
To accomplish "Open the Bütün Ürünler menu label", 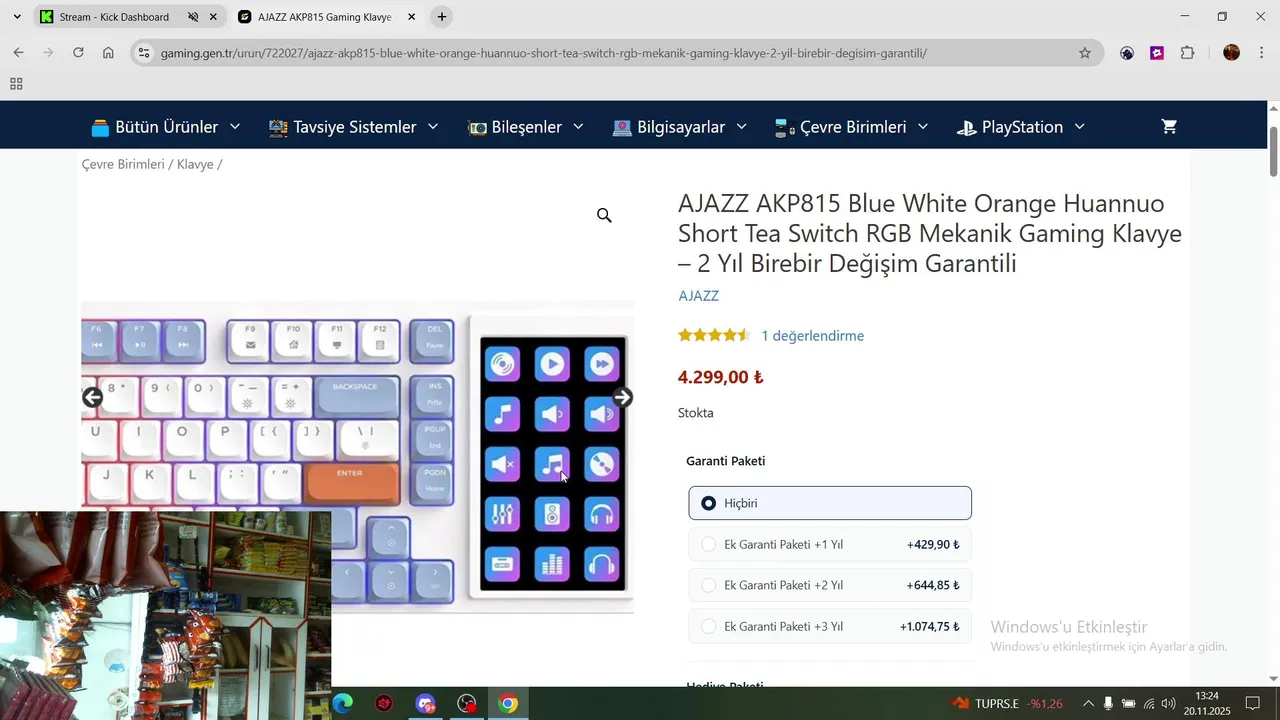I will (166, 127).
